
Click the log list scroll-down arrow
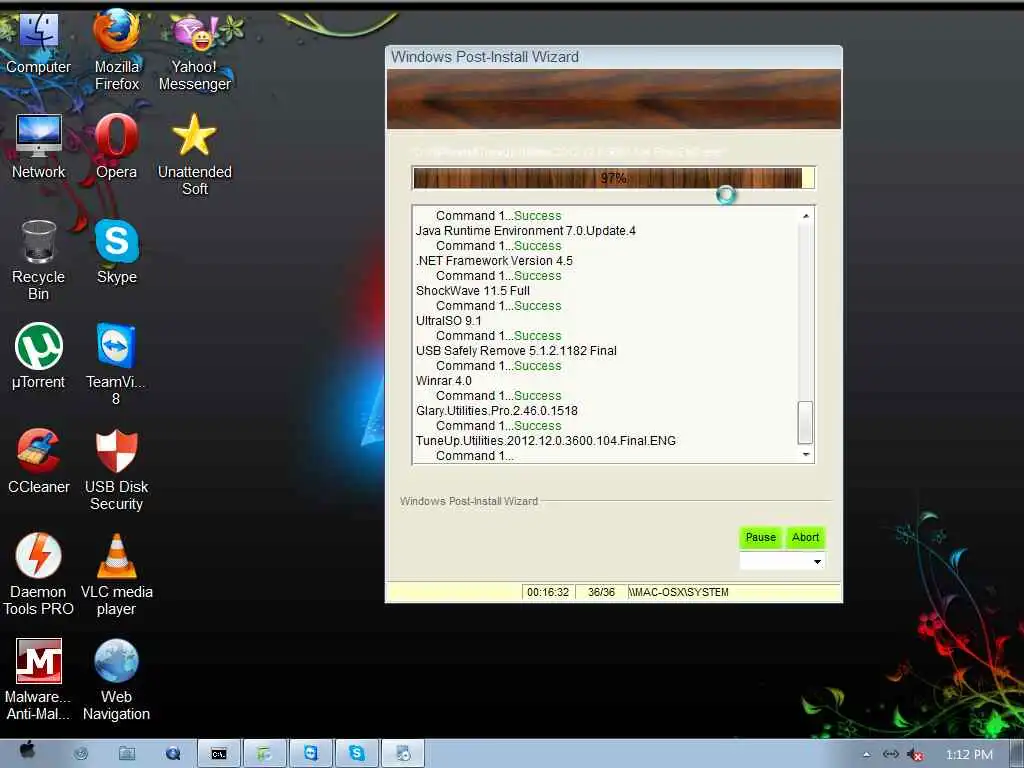[806, 455]
